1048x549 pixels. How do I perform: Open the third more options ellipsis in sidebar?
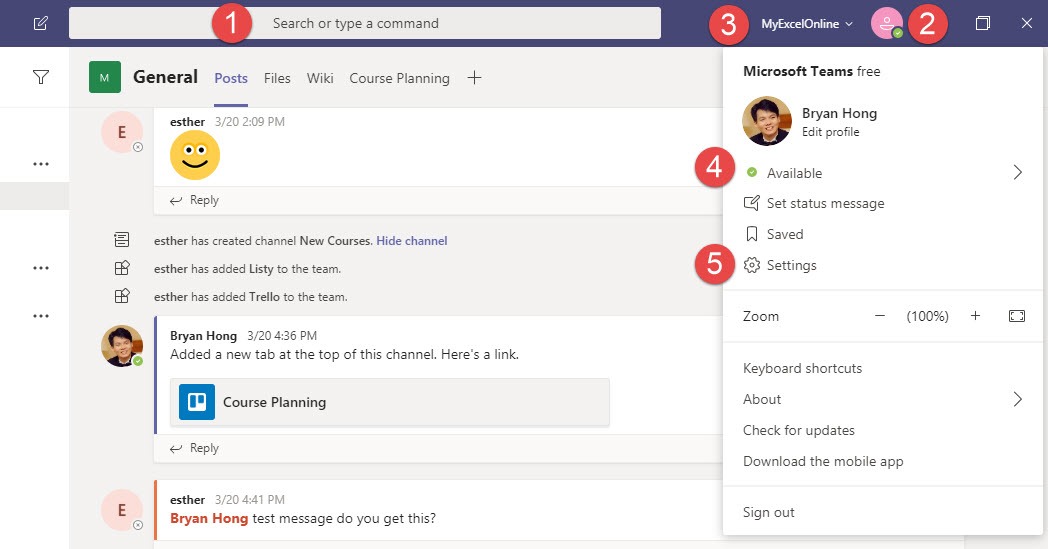click(41, 316)
